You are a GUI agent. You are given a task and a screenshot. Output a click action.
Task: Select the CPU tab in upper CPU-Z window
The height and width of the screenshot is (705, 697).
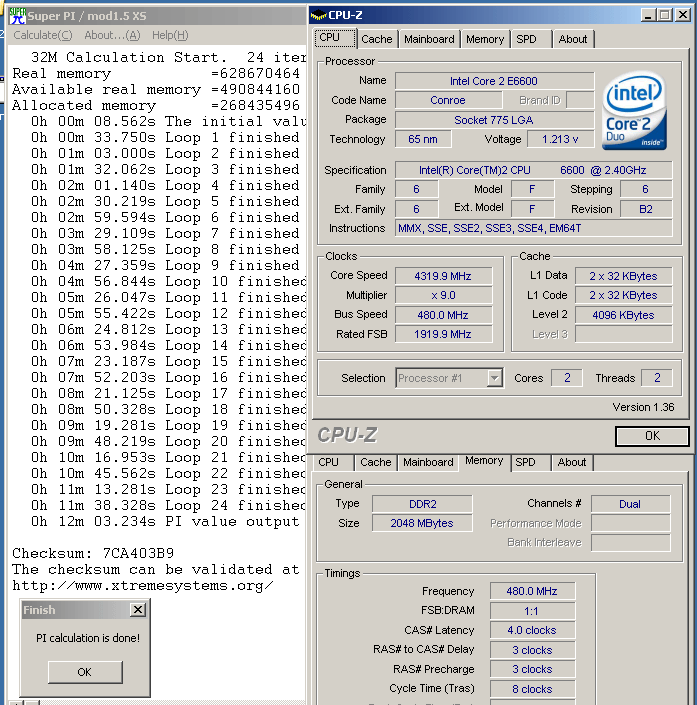[335, 38]
